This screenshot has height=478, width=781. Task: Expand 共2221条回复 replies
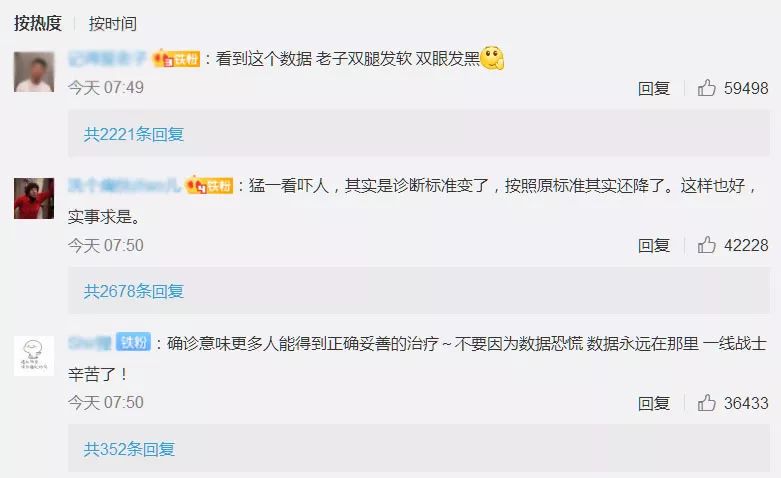pyautogui.click(x=134, y=134)
